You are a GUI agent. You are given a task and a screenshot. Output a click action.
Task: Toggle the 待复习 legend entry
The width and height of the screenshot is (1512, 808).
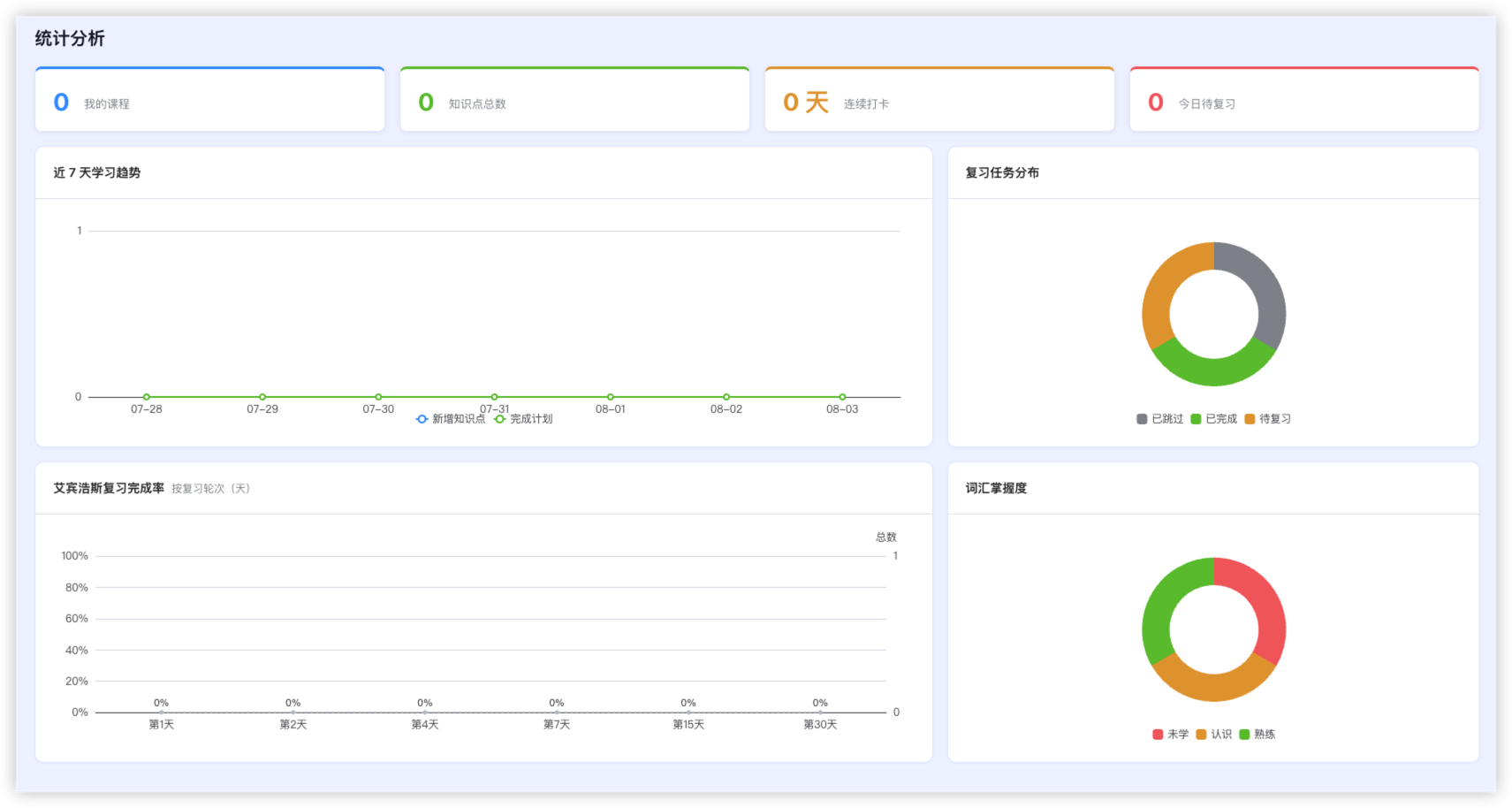(1267, 419)
